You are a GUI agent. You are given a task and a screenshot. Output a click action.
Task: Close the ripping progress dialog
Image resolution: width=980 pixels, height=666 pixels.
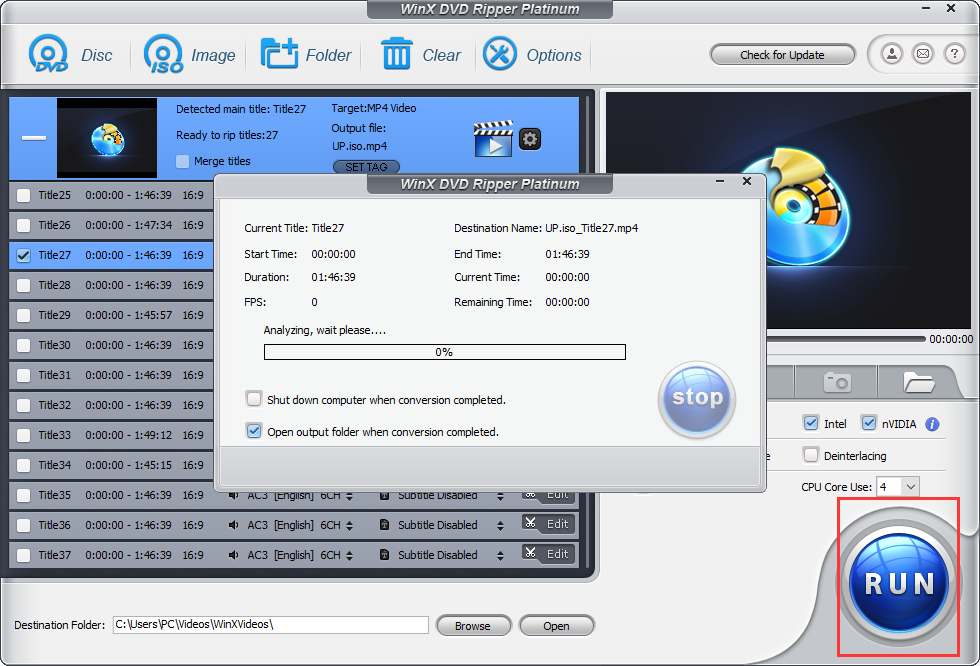pyautogui.click(x=746, y=181)
